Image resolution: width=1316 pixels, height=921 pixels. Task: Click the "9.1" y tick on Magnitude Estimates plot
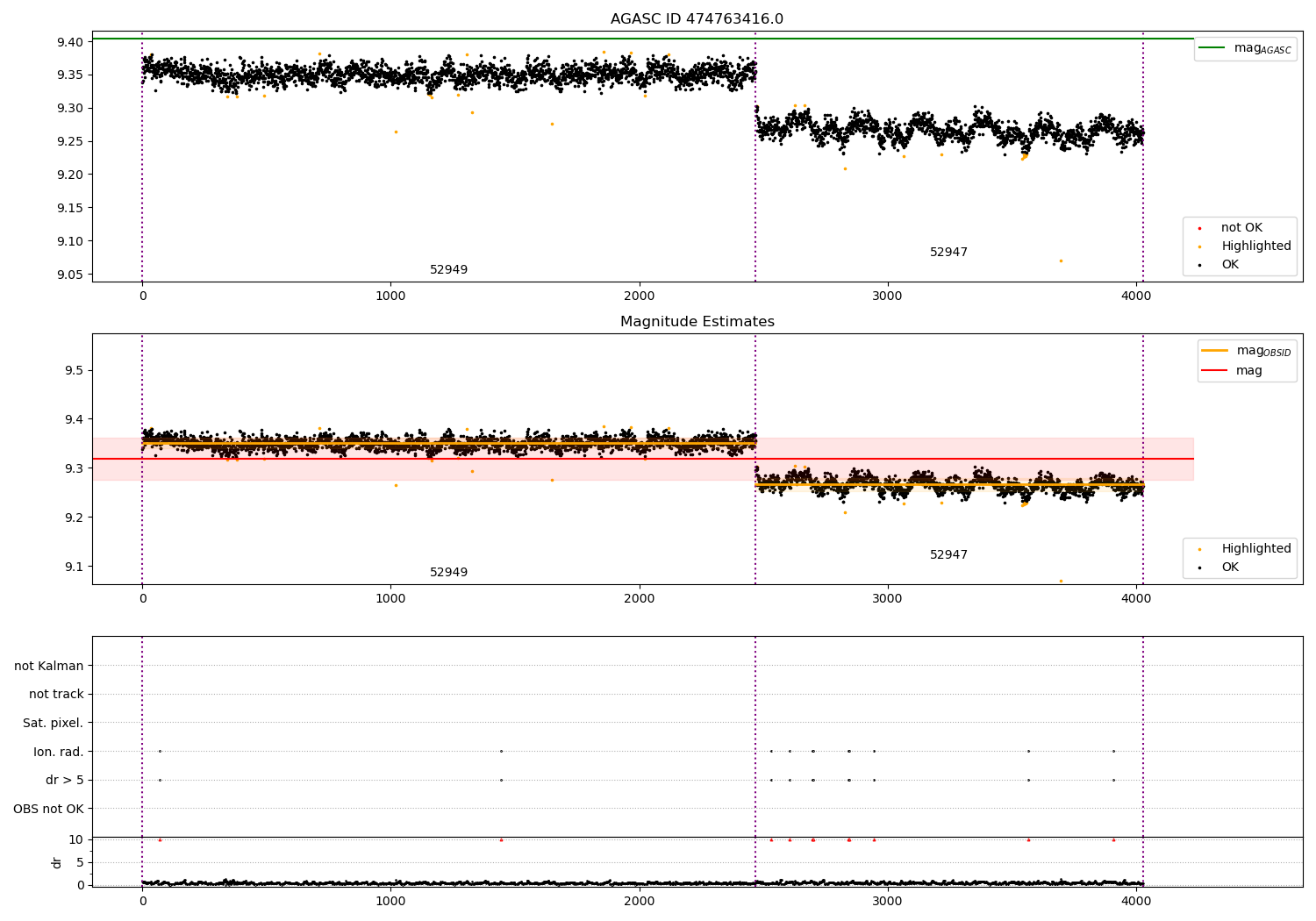[74, 568]
